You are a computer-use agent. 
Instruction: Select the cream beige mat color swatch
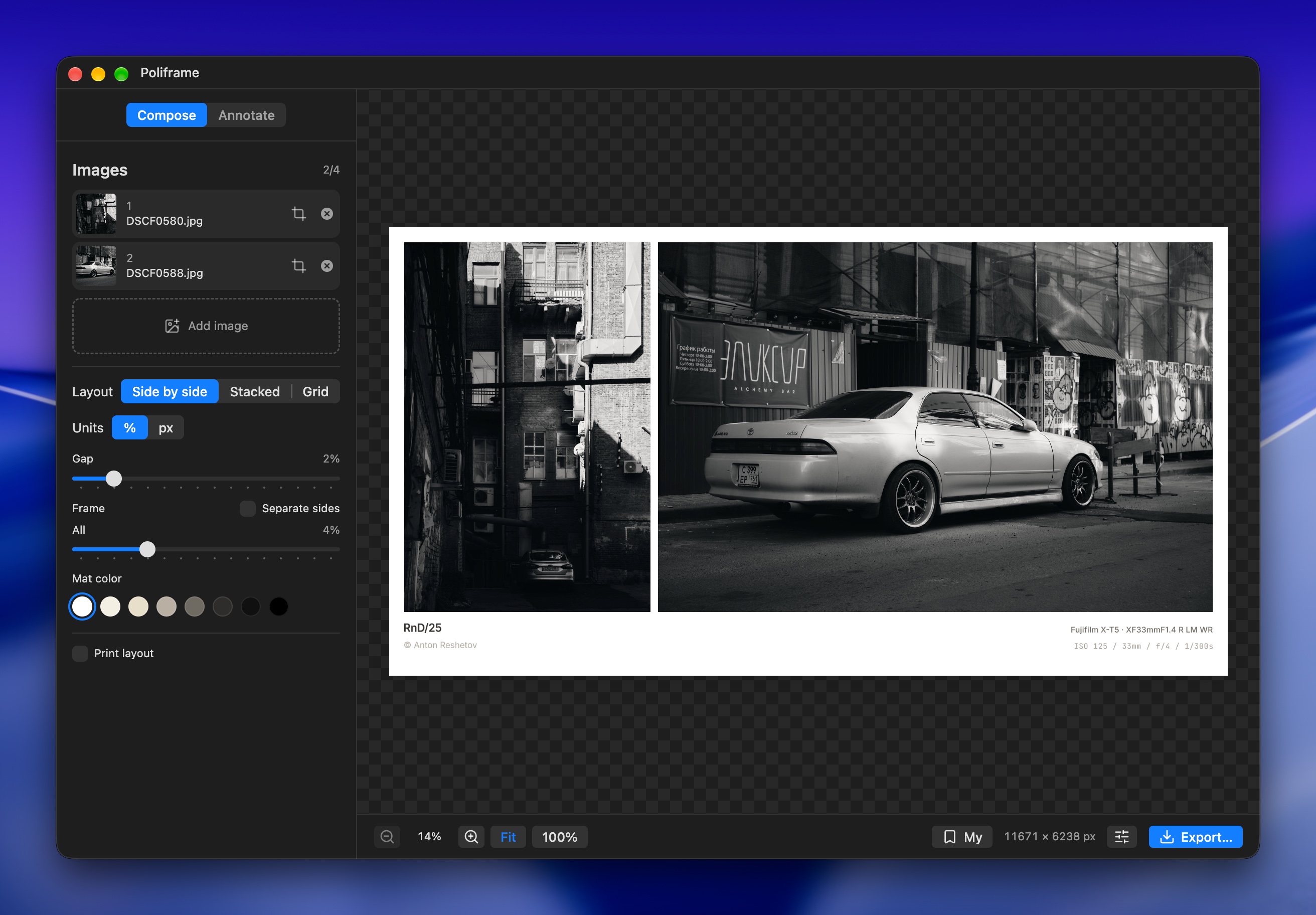139,606
